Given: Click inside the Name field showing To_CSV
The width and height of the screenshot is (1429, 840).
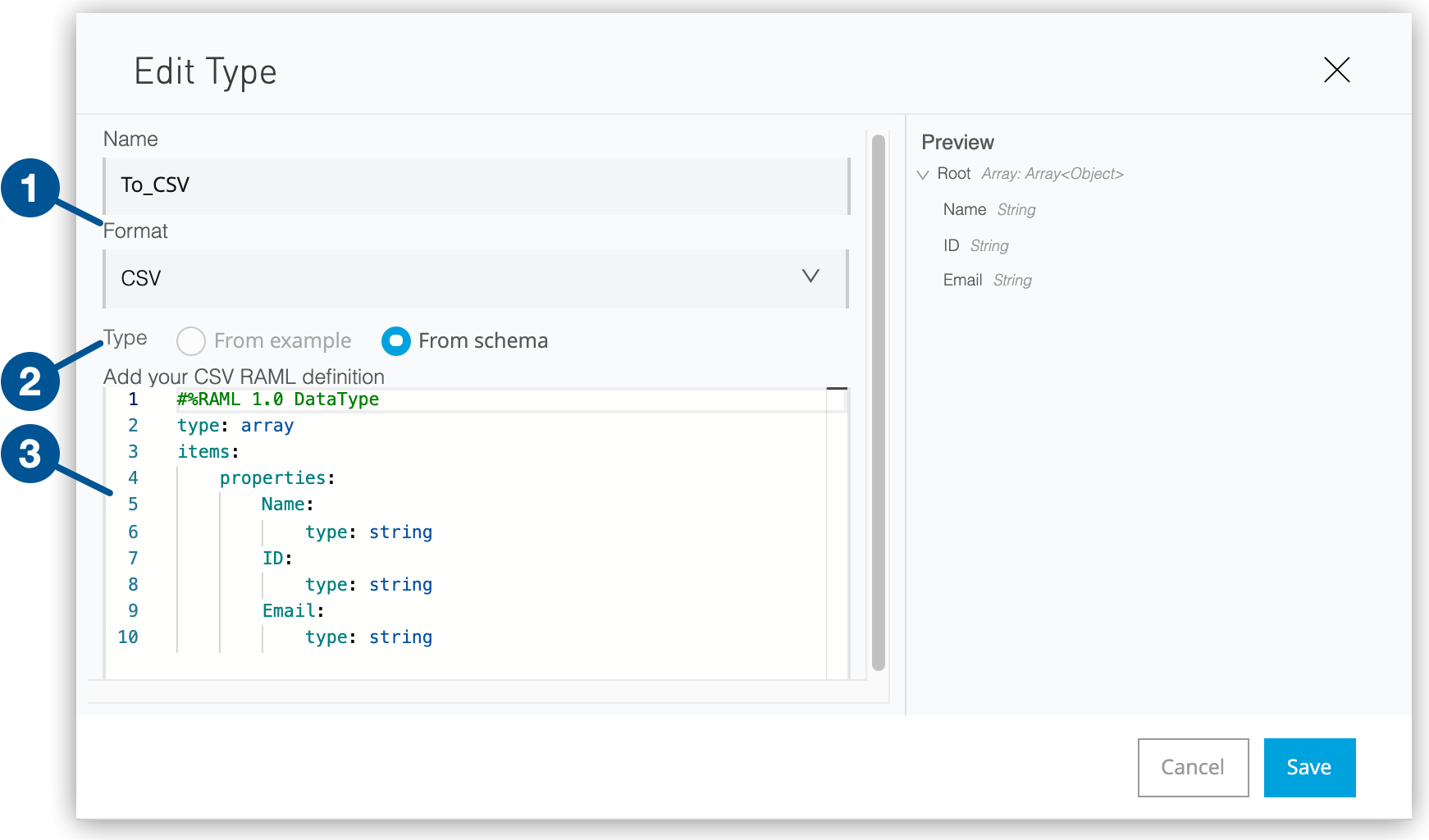Looking at the screenshot, I should (476, 186).
